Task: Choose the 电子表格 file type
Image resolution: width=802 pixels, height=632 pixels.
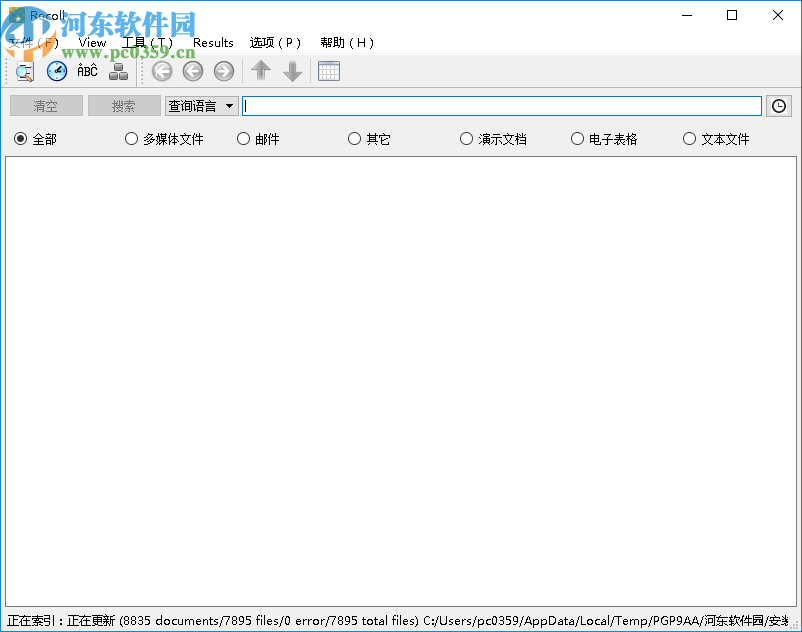Action: coord(577,139)
